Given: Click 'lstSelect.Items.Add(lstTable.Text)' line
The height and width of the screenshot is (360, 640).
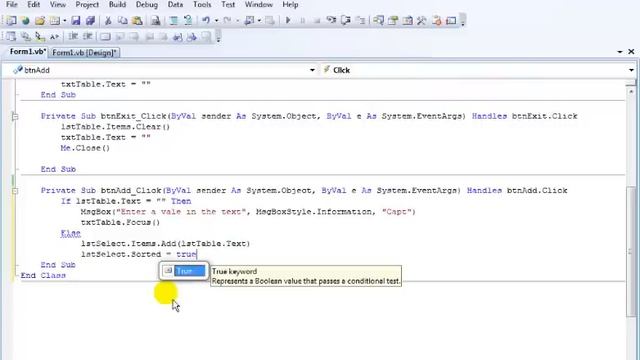Looking at the screenshot, I should [165, 244].
